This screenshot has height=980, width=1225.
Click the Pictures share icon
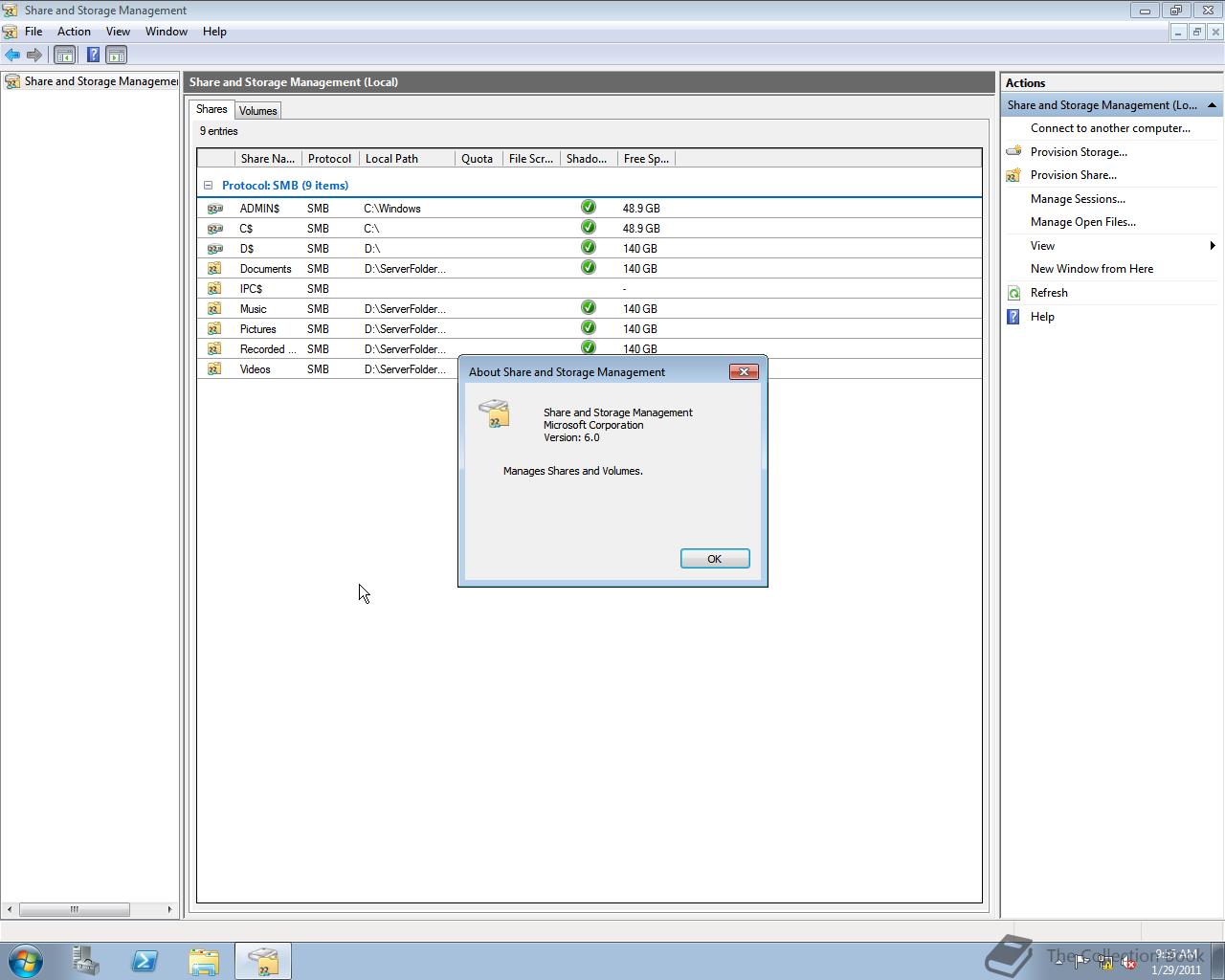(215, 328)
